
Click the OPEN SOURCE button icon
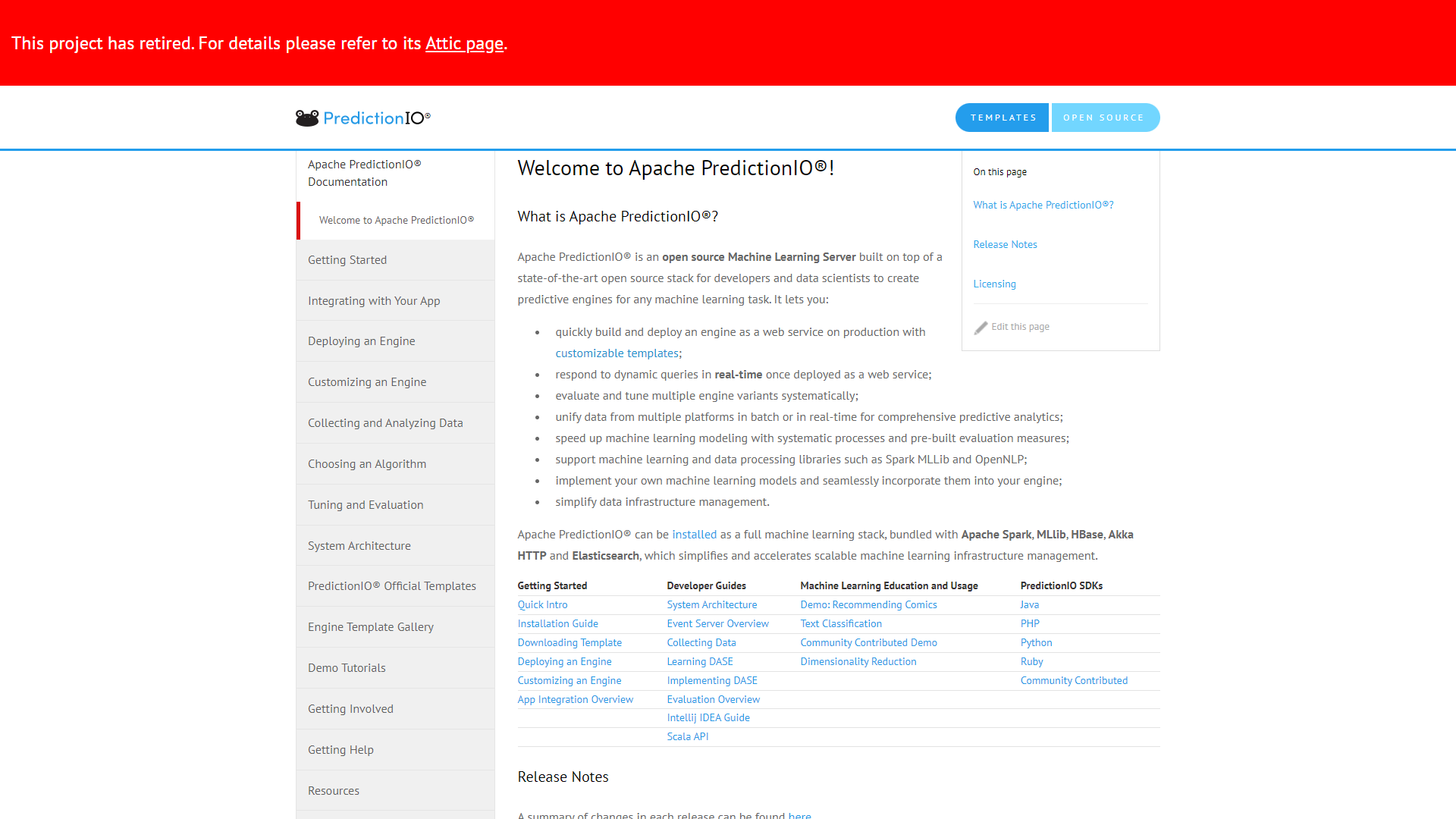click(1104, 117)
